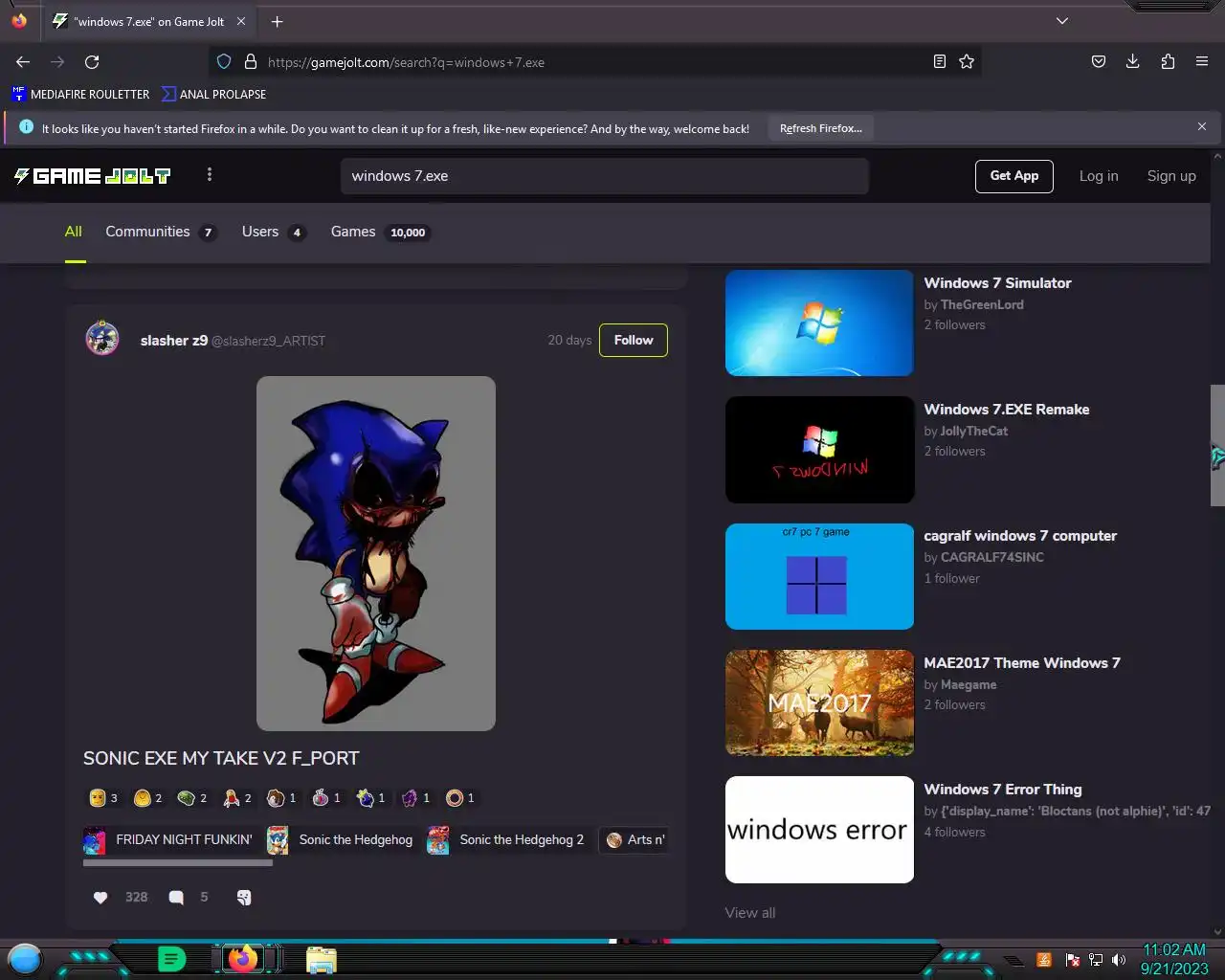Image resolution: width=1225 pixels, height=980 pixels.
Task: Open site security lock icon
Action: click(251, 62)
